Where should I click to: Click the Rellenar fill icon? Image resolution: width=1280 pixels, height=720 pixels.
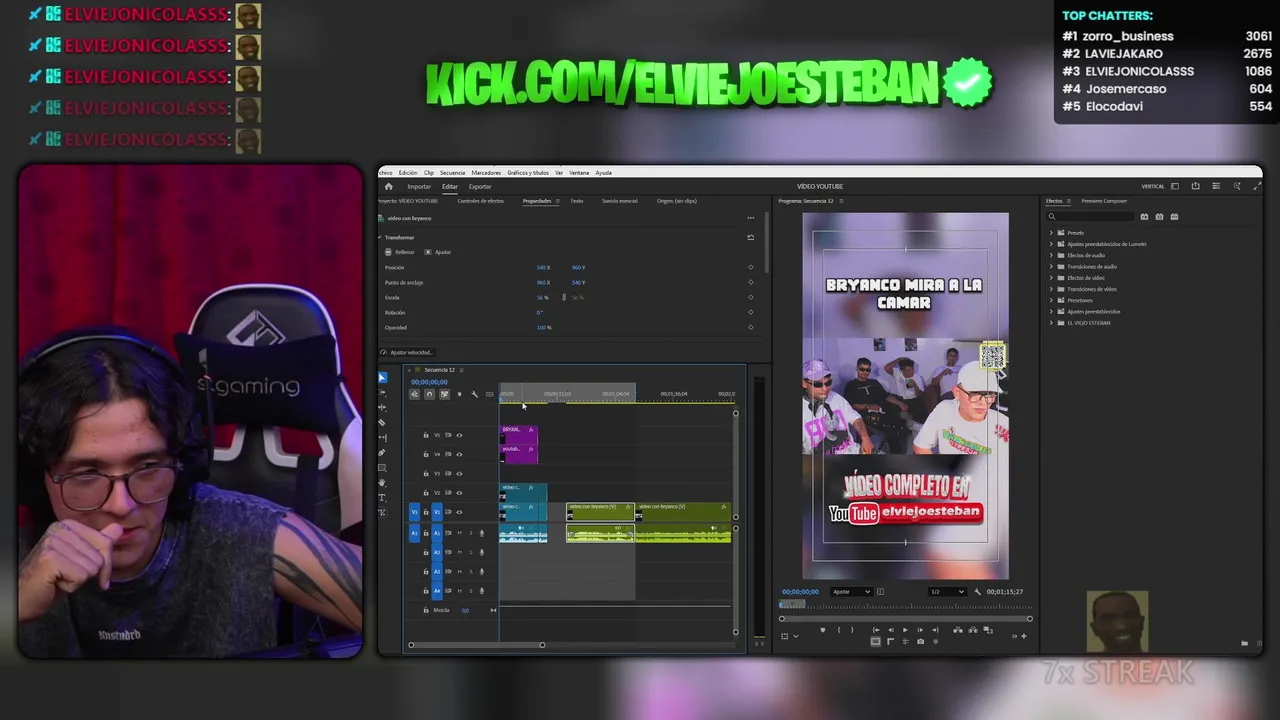click(x=390, y=252)
